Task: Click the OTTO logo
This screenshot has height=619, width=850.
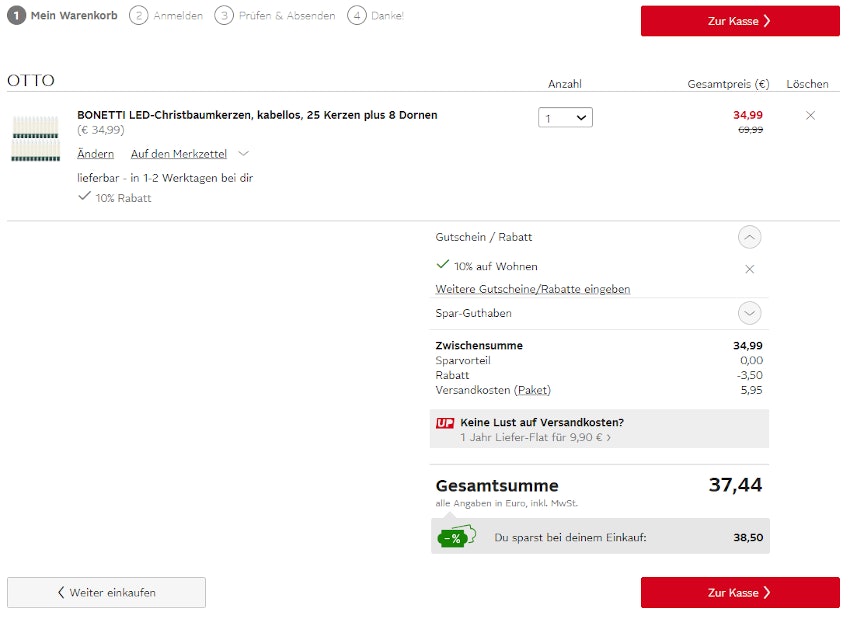Action: (x=31, y=81)
